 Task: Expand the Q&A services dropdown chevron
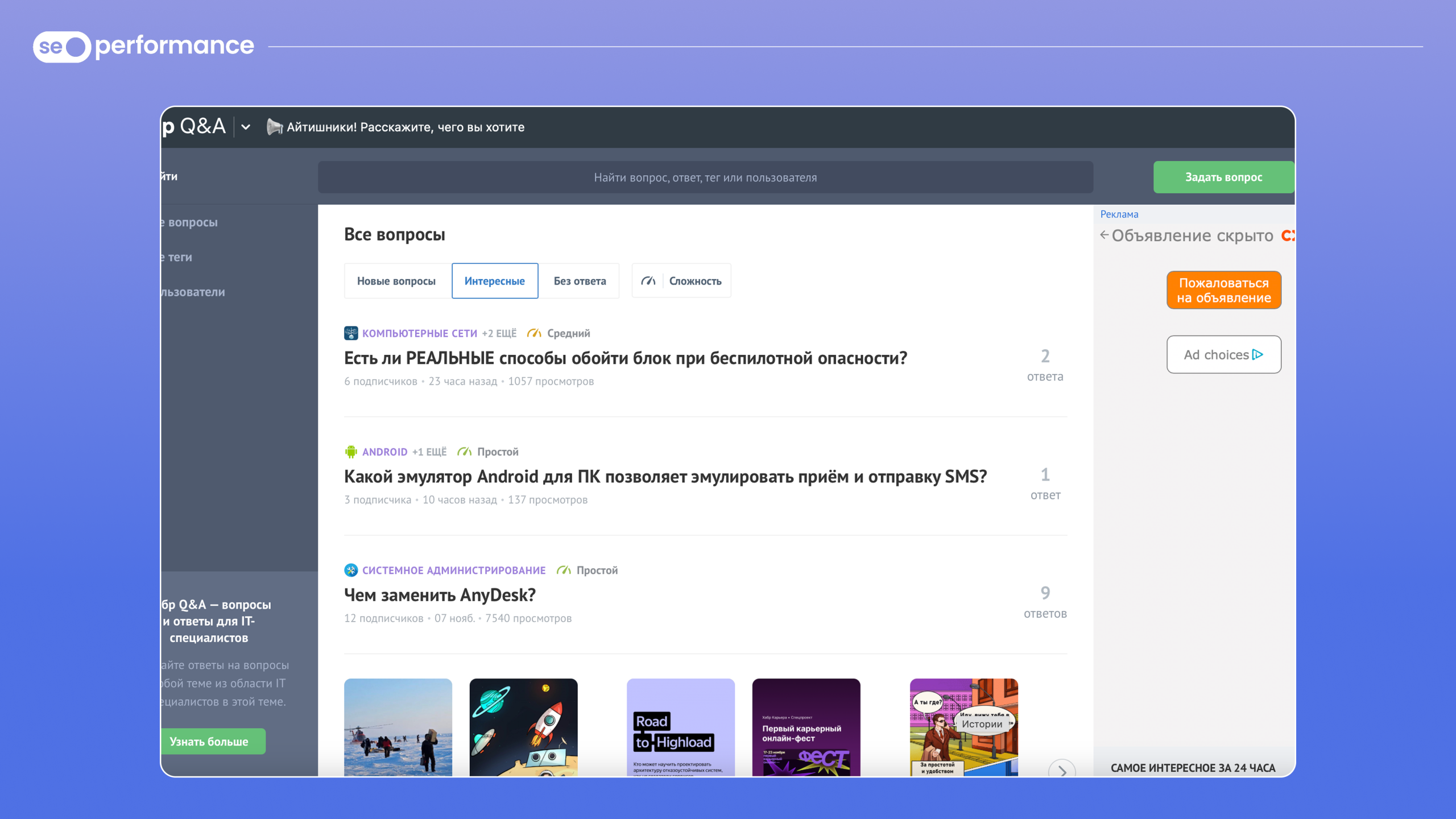246,127
